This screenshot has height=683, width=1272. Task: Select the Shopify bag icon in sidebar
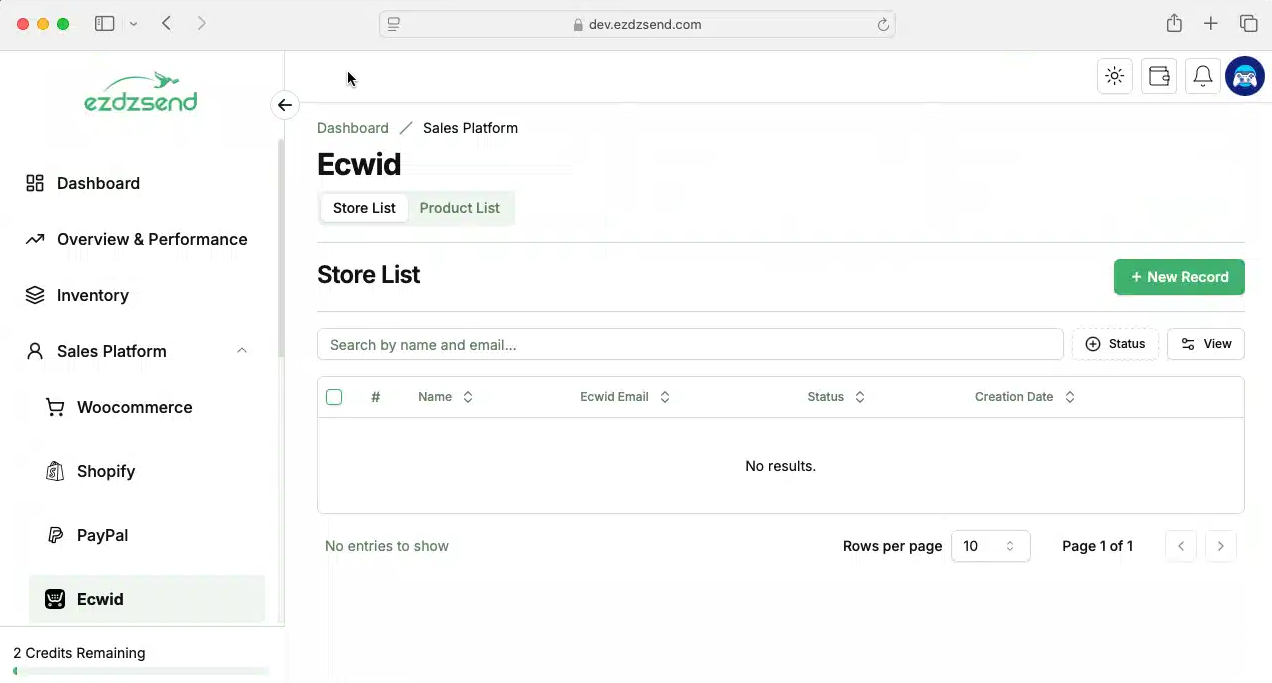(55, 471)
